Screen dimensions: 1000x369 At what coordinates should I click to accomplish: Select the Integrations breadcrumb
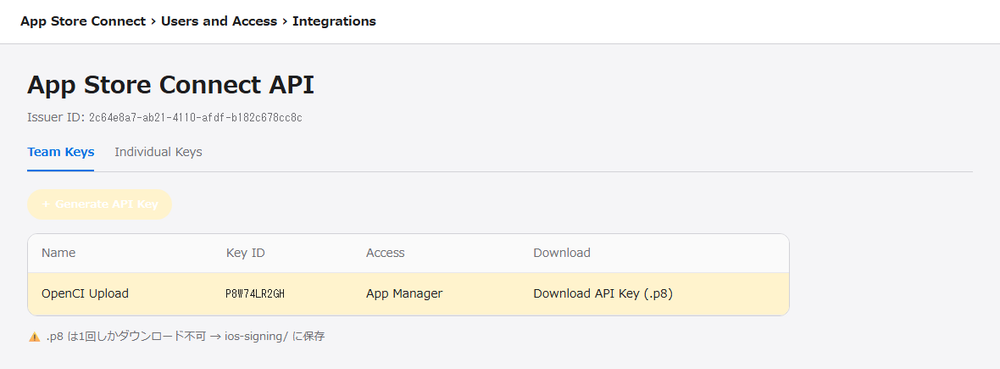click(x=334, y=21)
